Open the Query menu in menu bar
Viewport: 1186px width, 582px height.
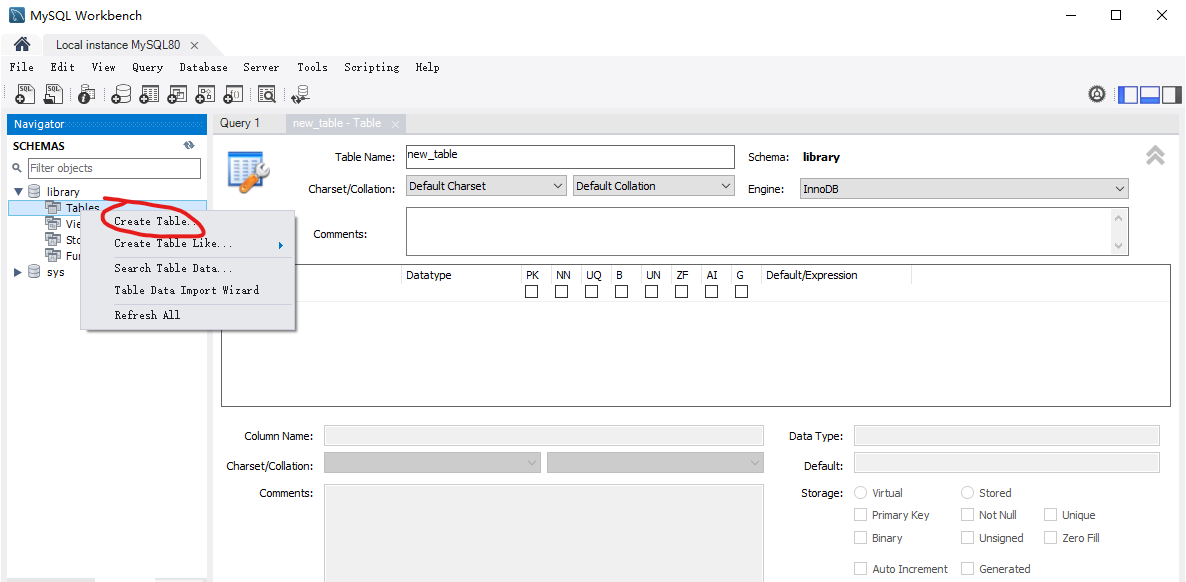tap(147, 67)
